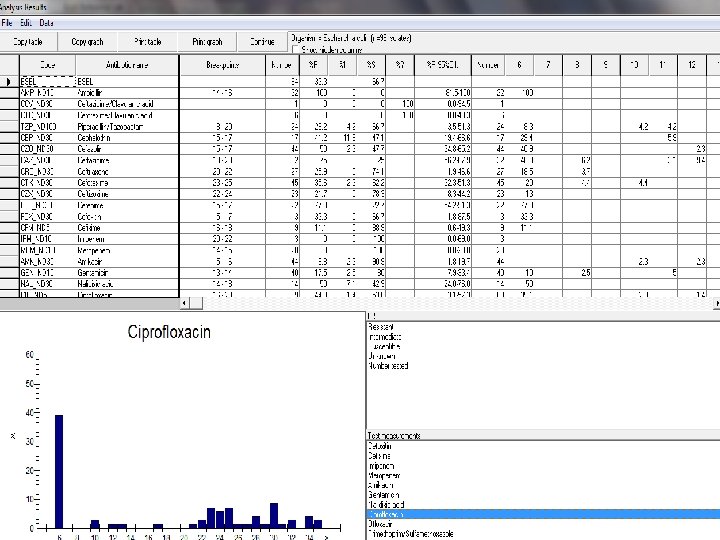Select the Ceftizoxime name cell
Viewport: 720px width, 540px height.
tap(127, 194)
